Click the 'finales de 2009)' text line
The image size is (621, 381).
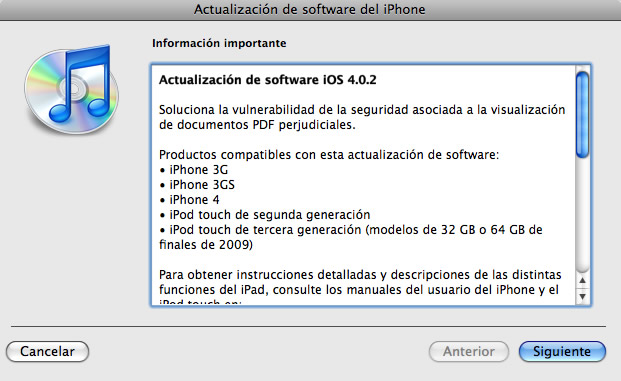pos(206,245)
